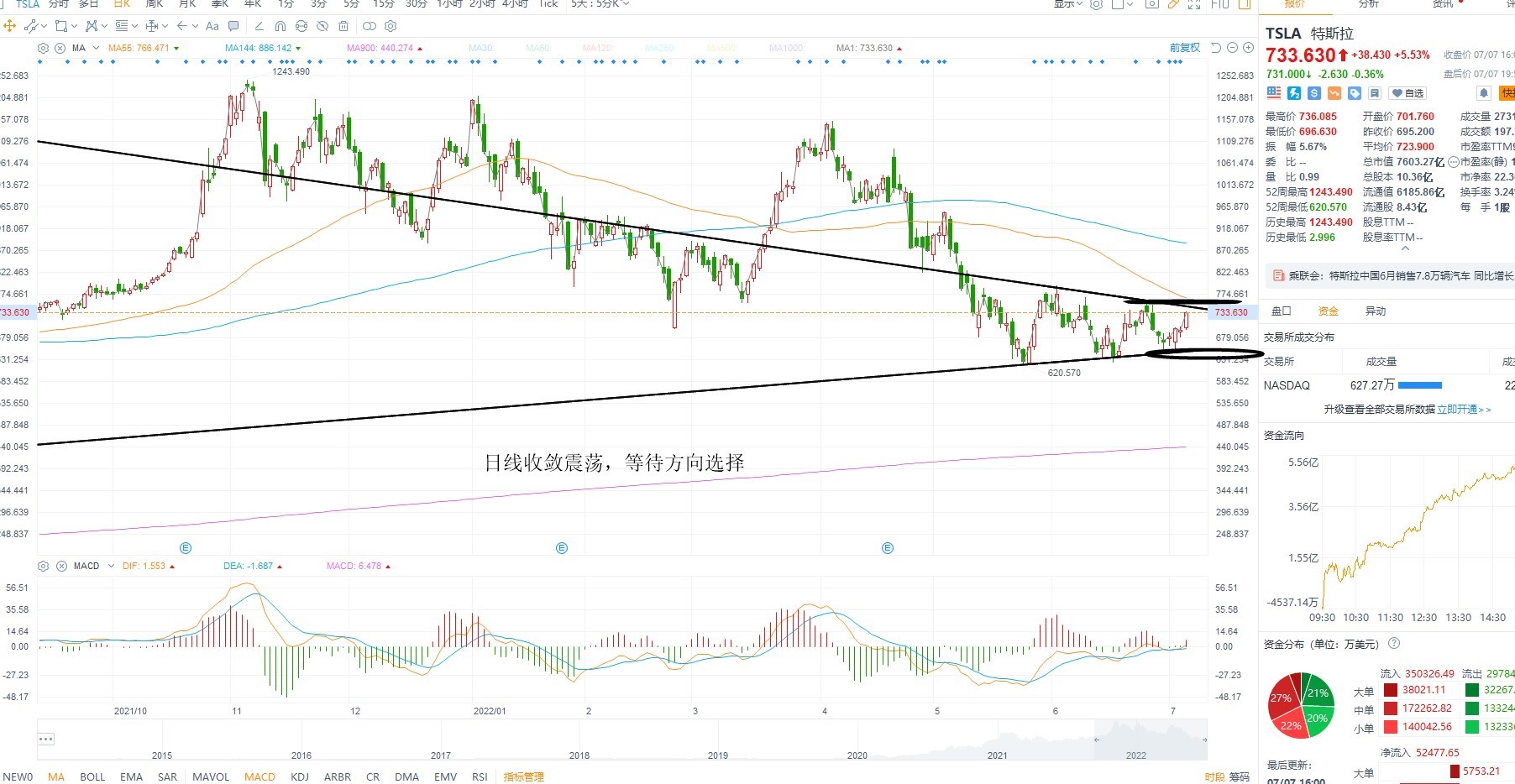Screen dimensions: 1515x784
Task: Click the hide drawings eye-slash icon
Action: point(322,26)
